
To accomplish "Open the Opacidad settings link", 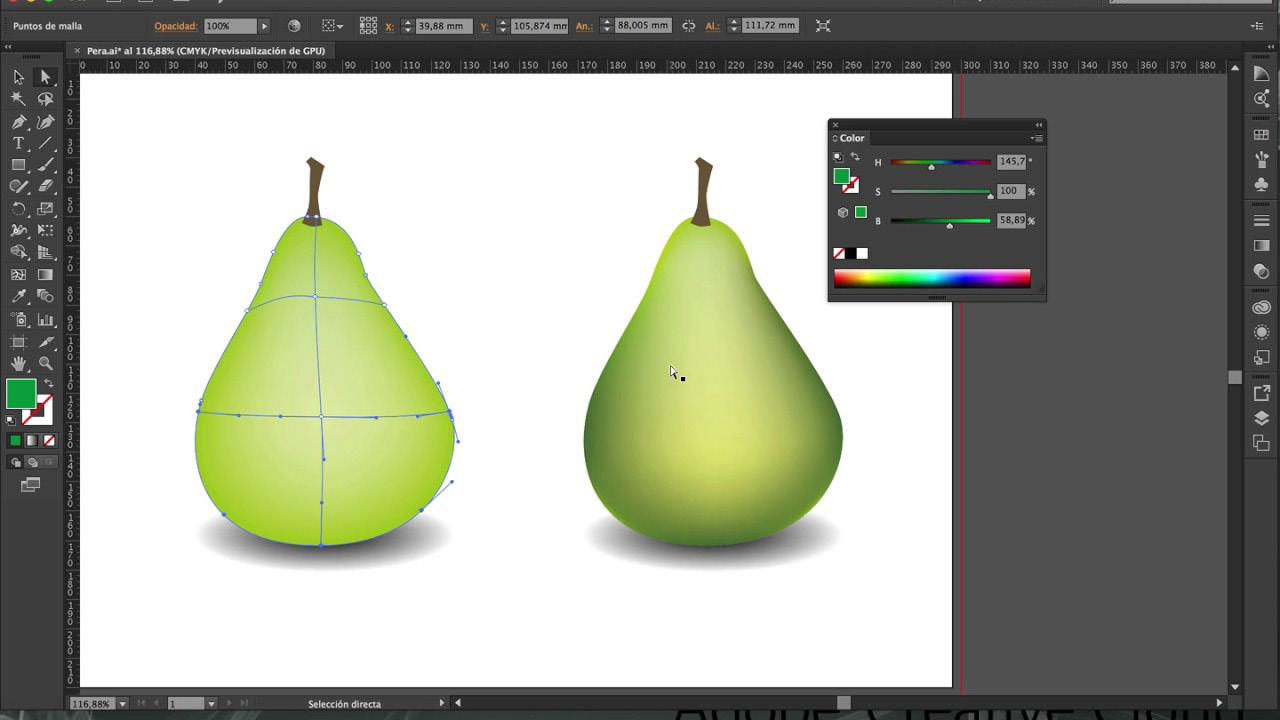I will 175,26.
